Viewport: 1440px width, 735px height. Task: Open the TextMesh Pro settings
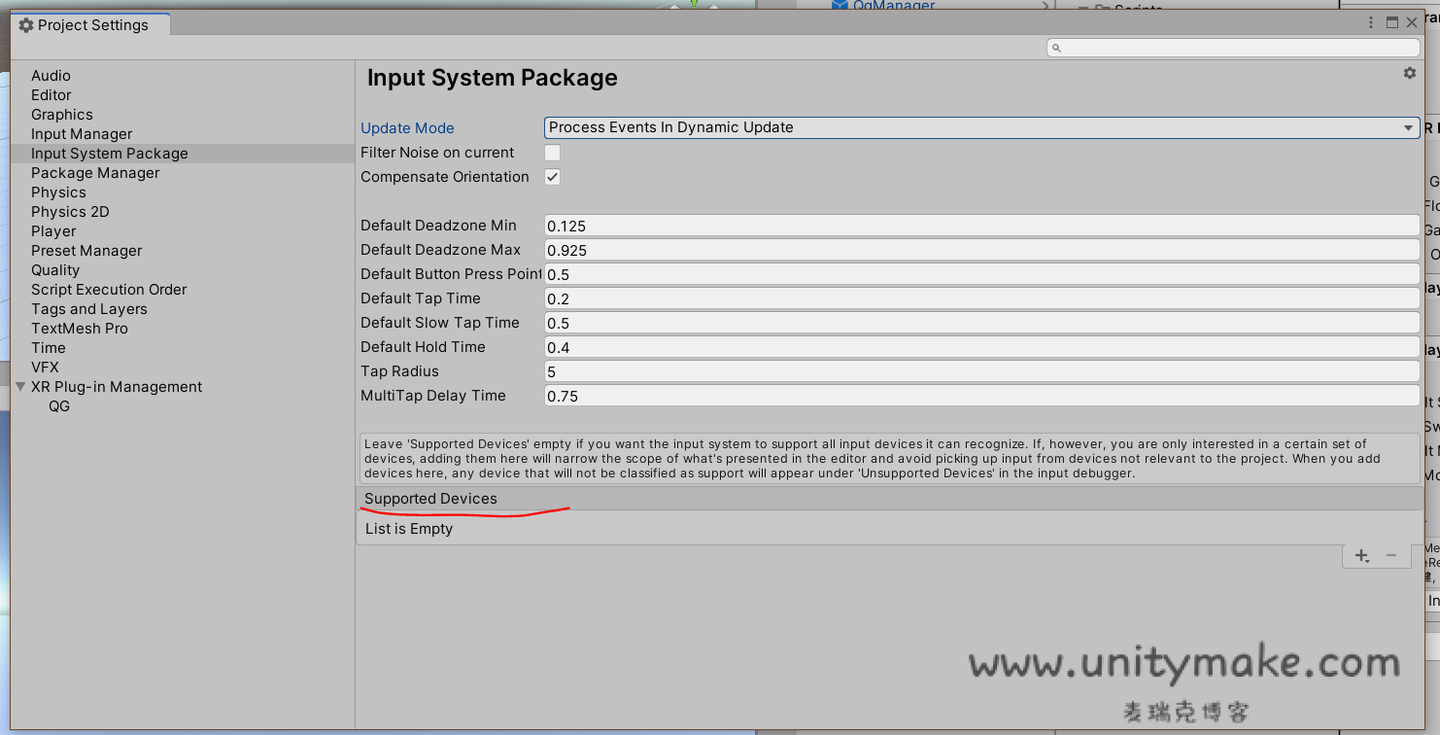(x=79, y=328)
